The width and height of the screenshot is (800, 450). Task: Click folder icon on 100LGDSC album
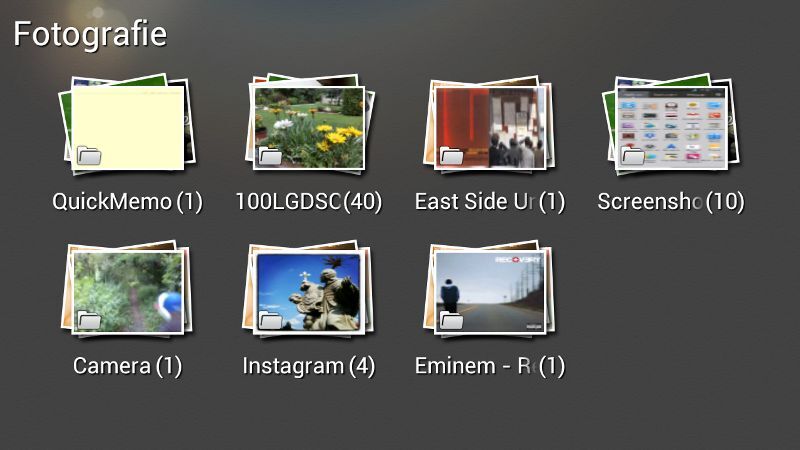tap(270, 156)
